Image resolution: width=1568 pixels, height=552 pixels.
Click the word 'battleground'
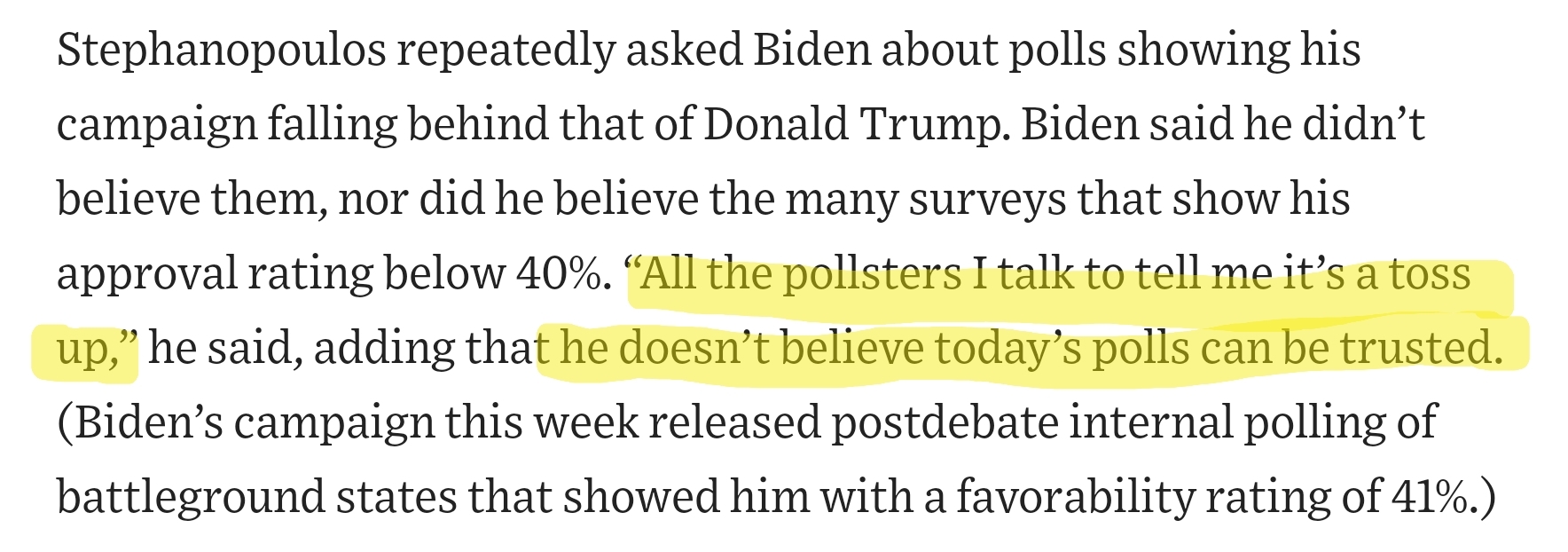[x=189, y=497]
